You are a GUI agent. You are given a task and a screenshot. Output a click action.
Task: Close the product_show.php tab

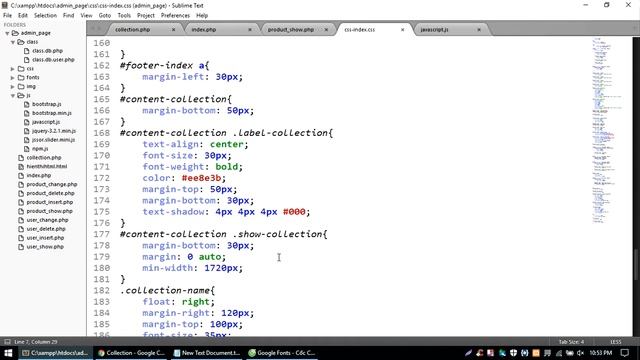tap(326, 30)
